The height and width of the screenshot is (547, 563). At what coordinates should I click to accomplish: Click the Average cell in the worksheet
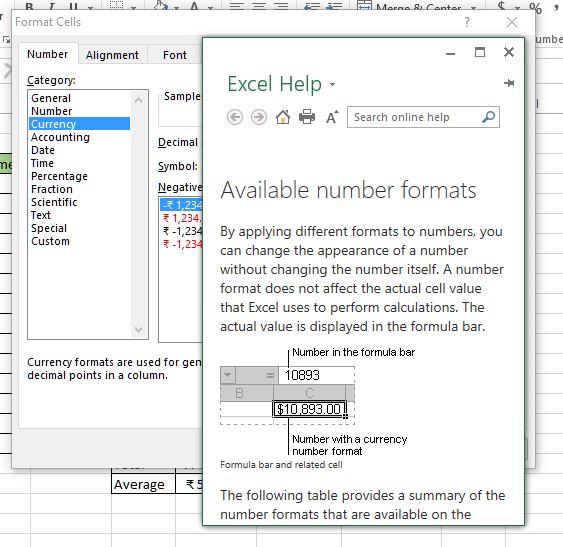tap(143, 485)
